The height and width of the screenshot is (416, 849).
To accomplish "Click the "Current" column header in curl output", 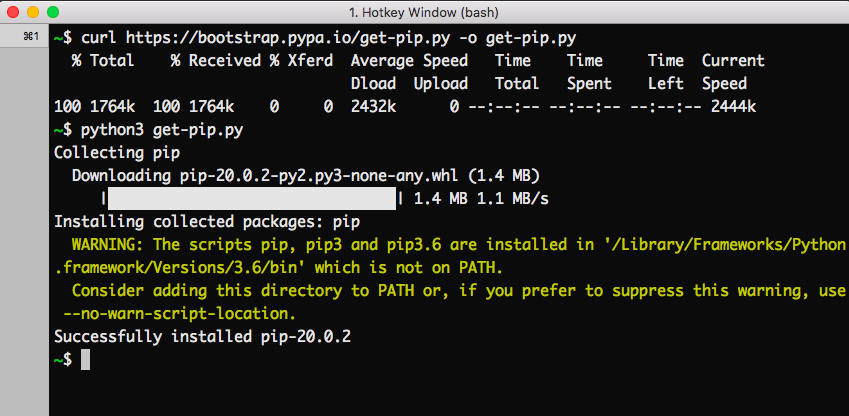I will [733, 61].
